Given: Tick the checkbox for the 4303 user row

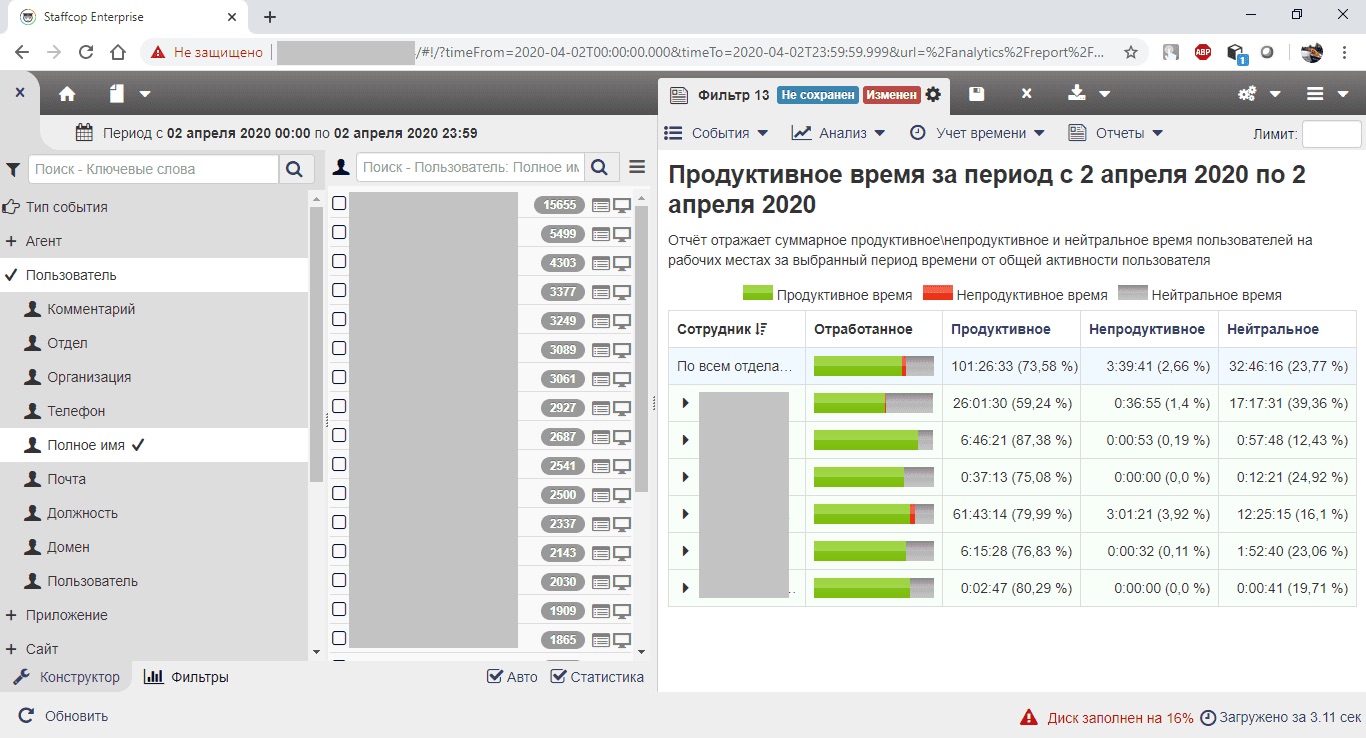Looking at the screenshot, I should 339,261.
